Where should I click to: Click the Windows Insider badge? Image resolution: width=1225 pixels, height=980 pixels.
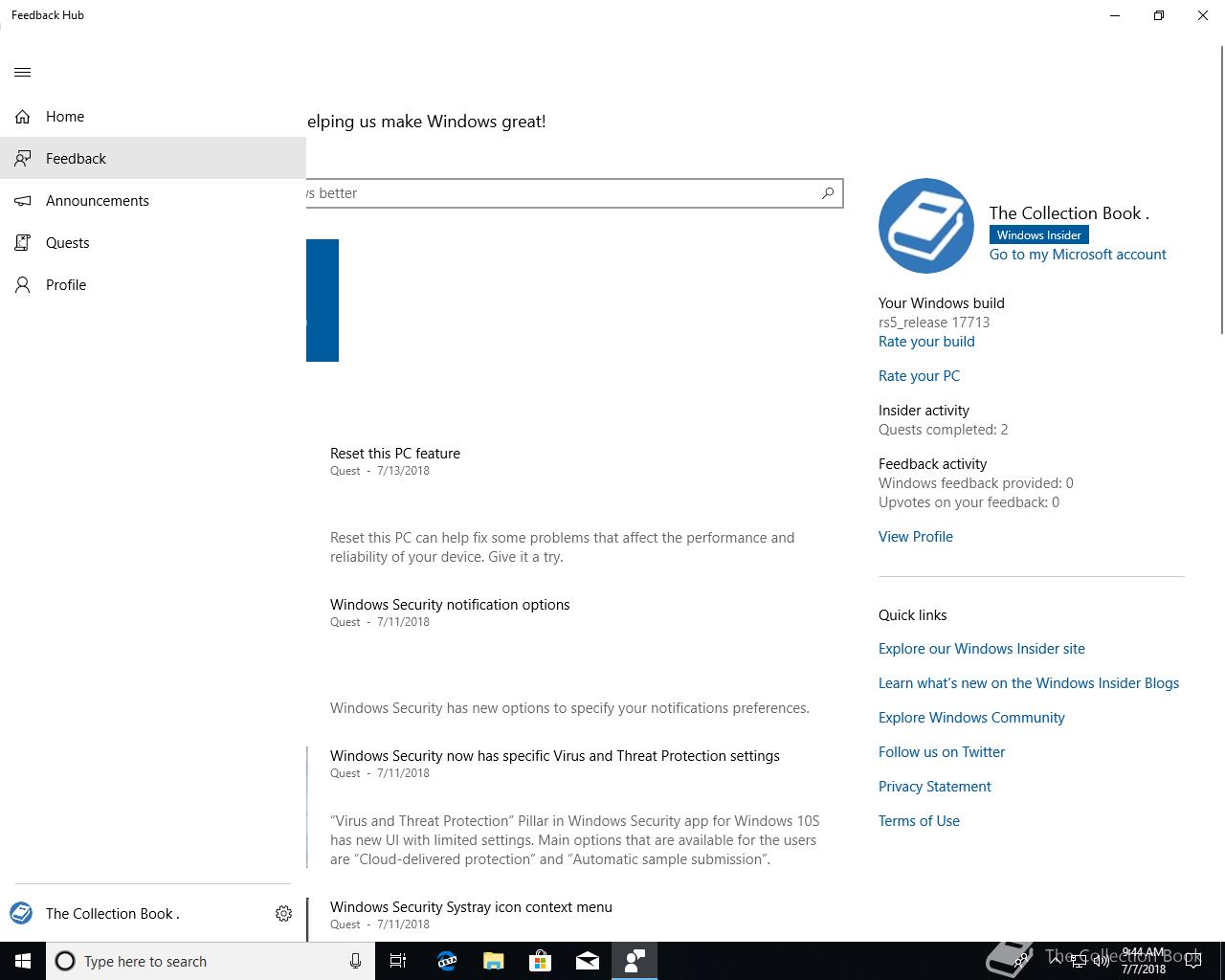pyautogui.click(x=1038, y=234)
